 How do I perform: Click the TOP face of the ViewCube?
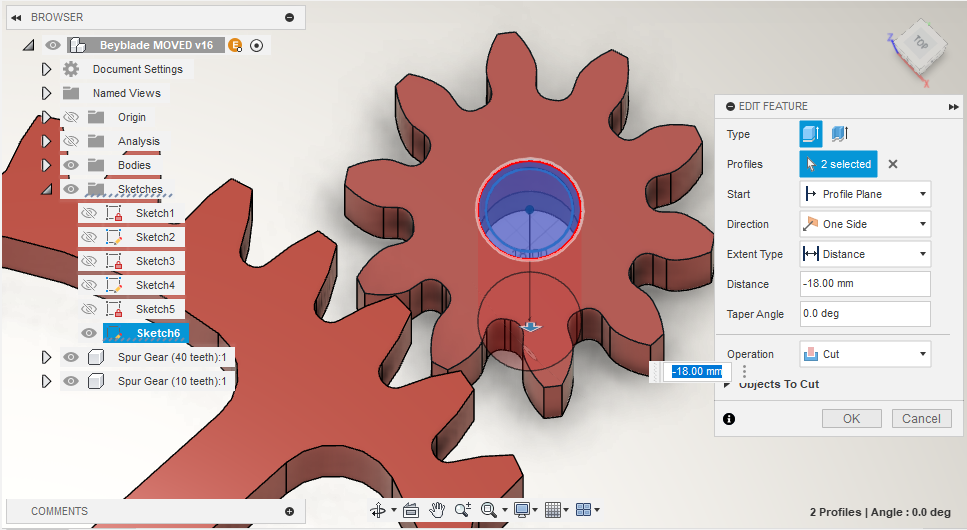(921, 42)
